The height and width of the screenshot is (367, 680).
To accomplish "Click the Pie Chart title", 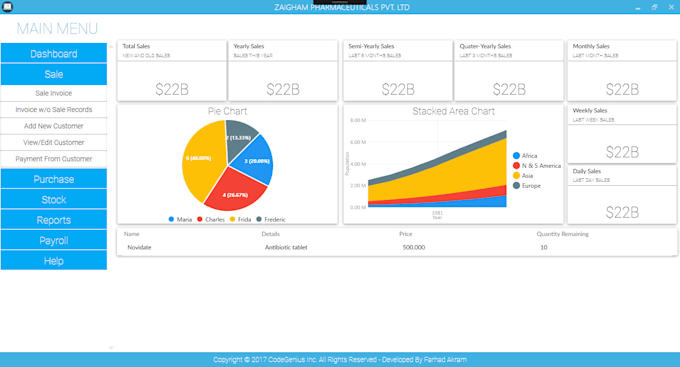I will (x=227, y=111).
